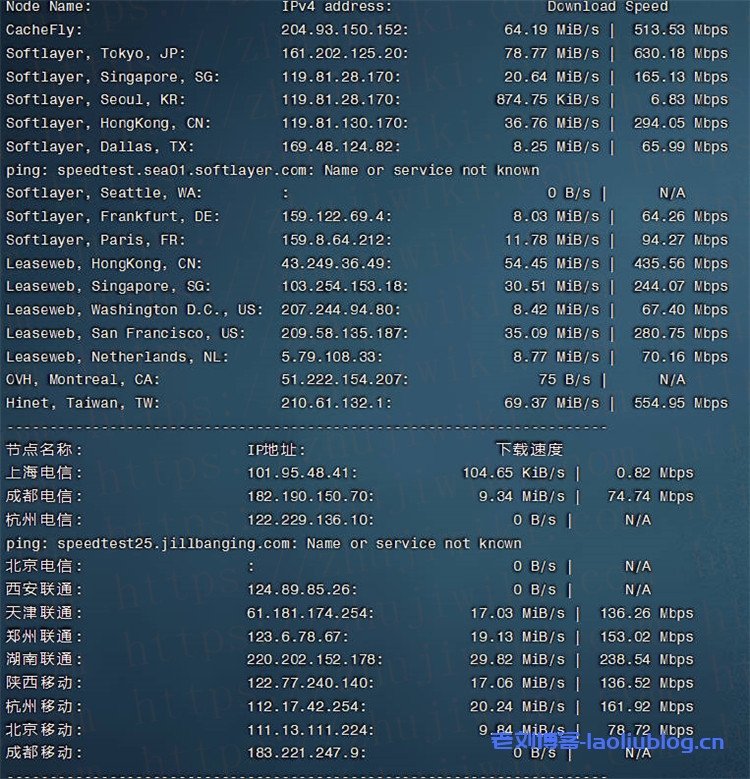Viewport: 750px width, 779px height.
Task: Select Softlayer, Seoul, KR label
Action: pyautogui.click(x=95, y=100)
